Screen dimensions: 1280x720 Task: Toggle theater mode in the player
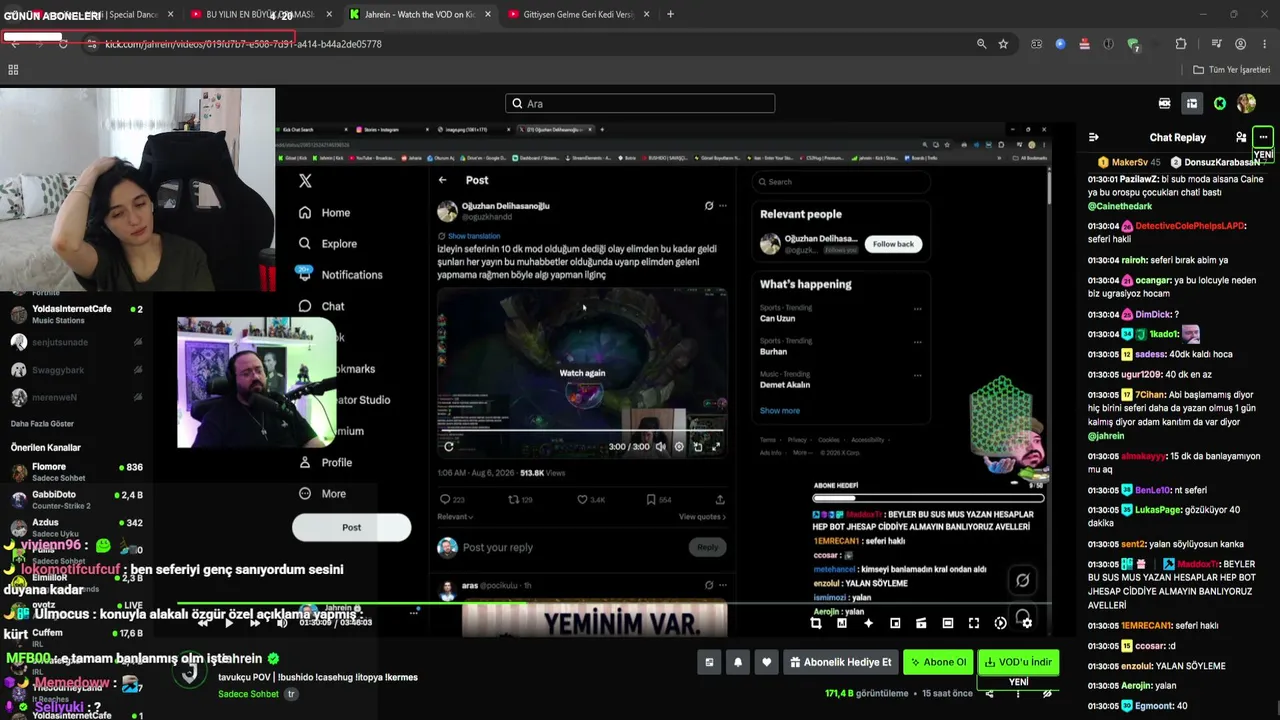(948, 623)
